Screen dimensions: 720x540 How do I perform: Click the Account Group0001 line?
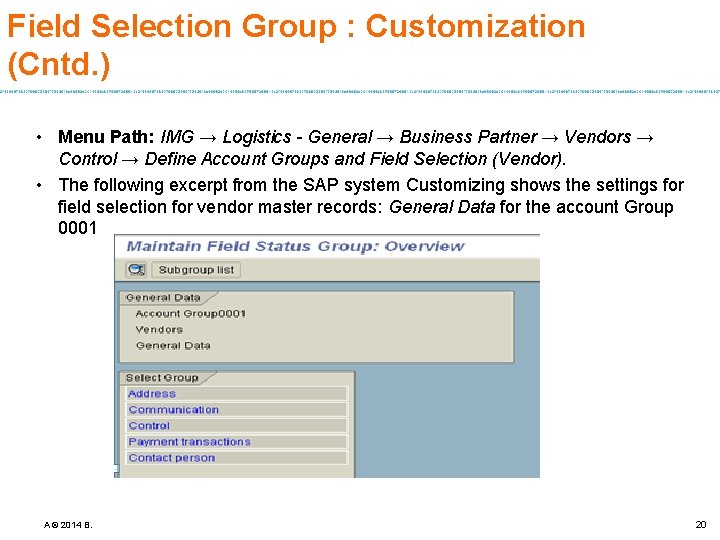(x=191, y=314)
